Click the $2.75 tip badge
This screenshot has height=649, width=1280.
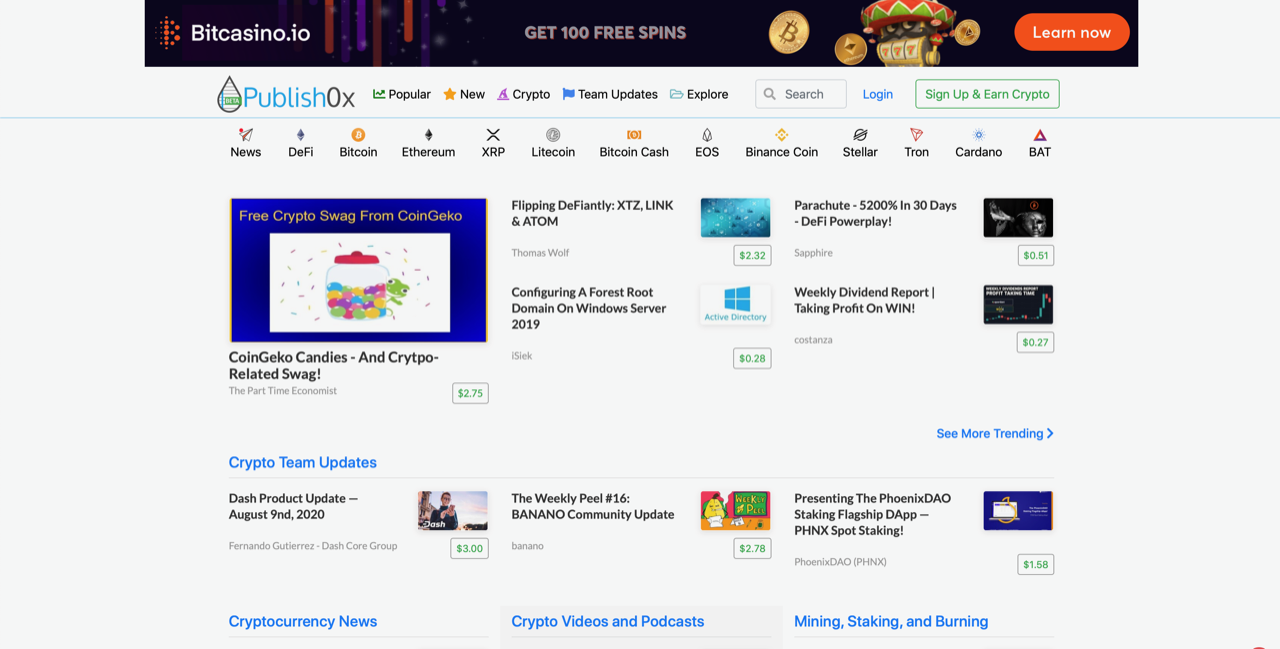[x=470, y=393]
